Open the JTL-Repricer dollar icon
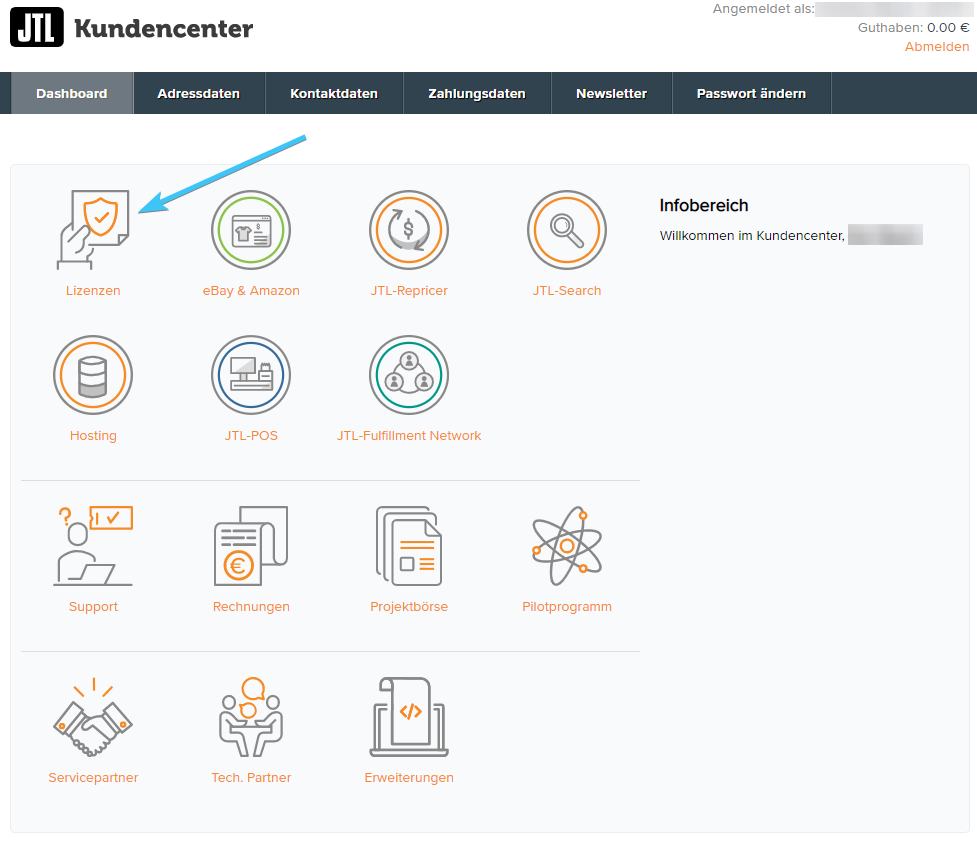 tap(409, 230)
